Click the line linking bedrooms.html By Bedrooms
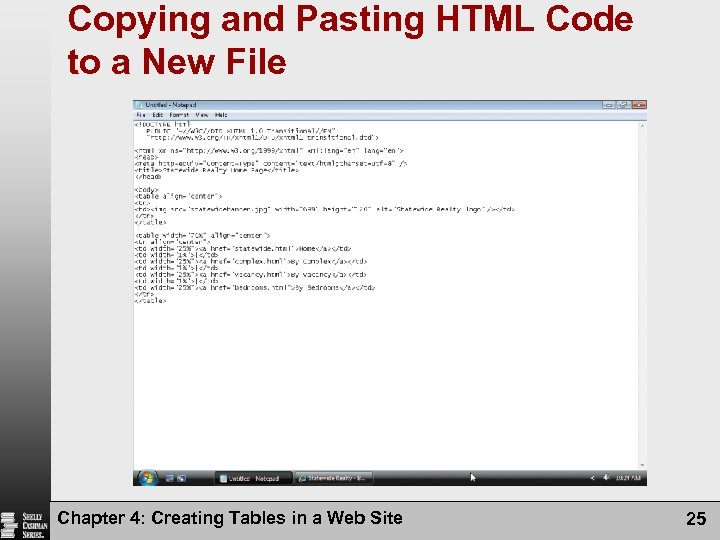Screen dimensions: 720x540 coord(255,288)
